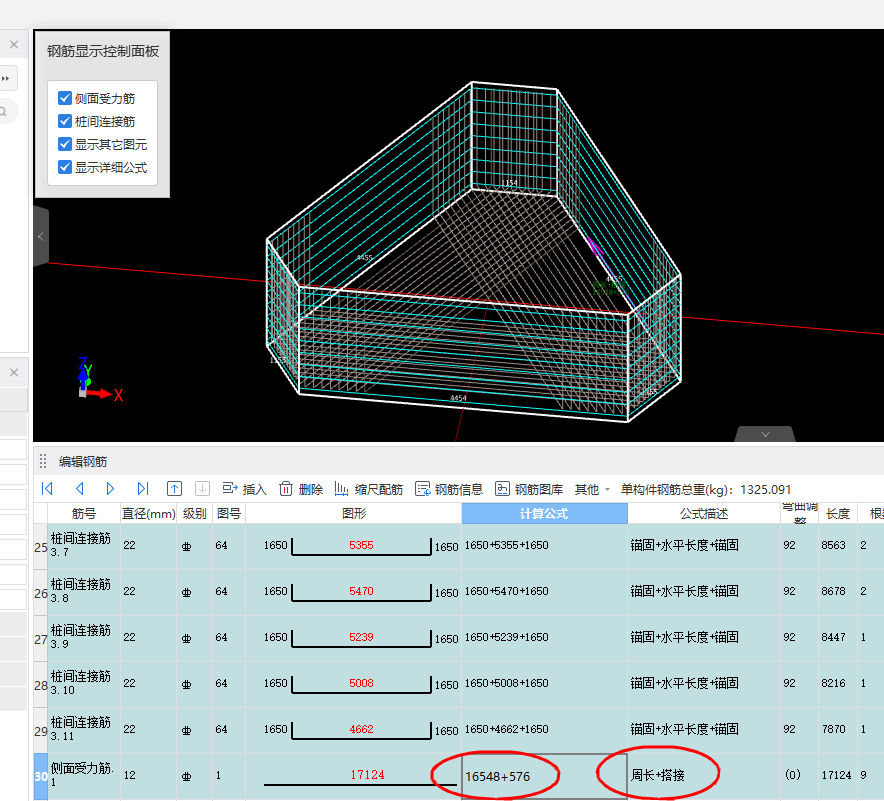Grab the 编辑钢筋 panel drag handle

point(43,461)
